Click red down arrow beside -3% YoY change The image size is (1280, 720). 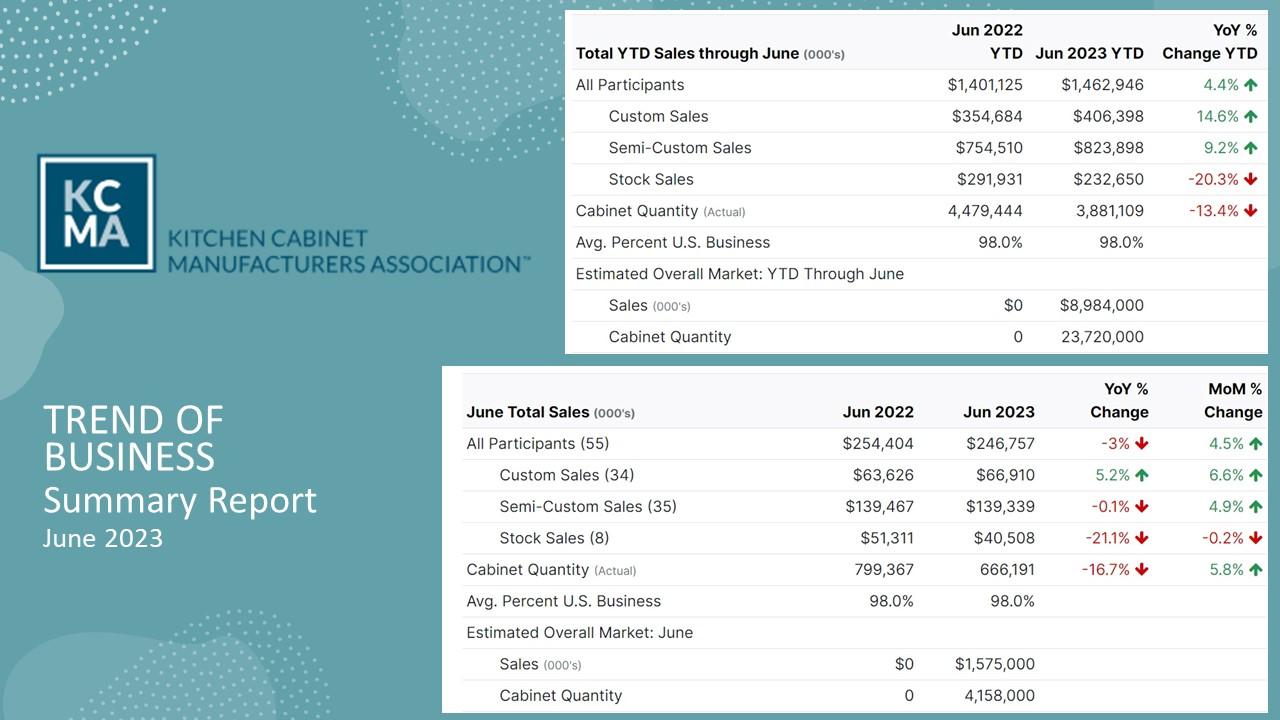click(x=1141, y=444)
